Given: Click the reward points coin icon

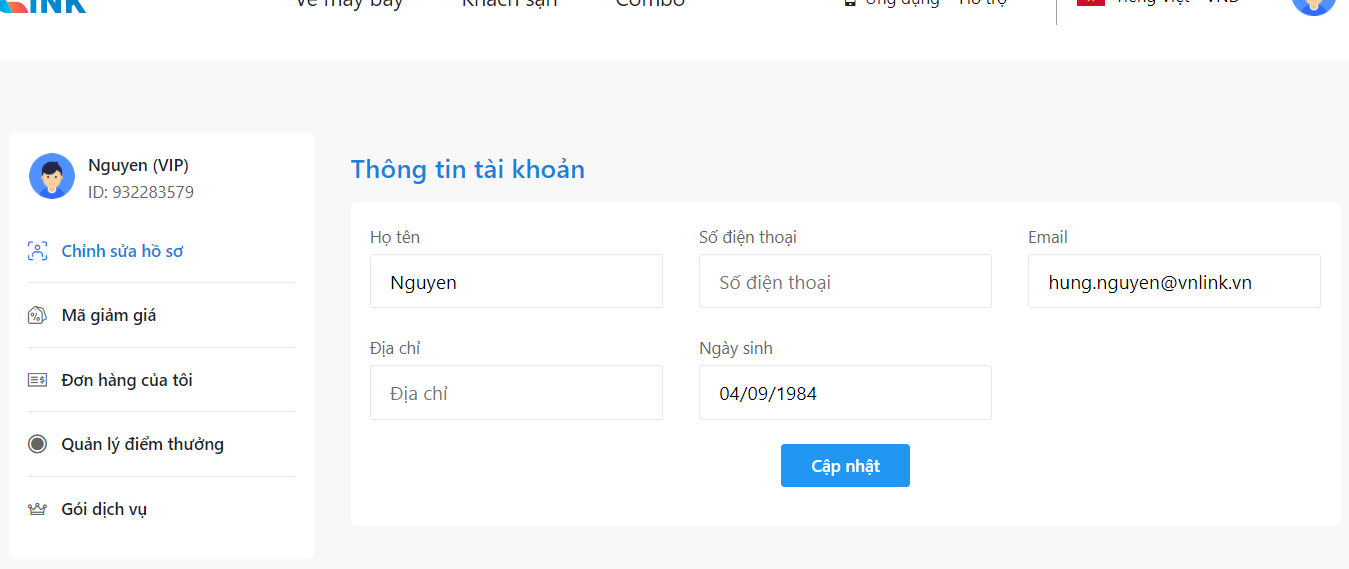Looking at the screenshot, I should point(37,444).
